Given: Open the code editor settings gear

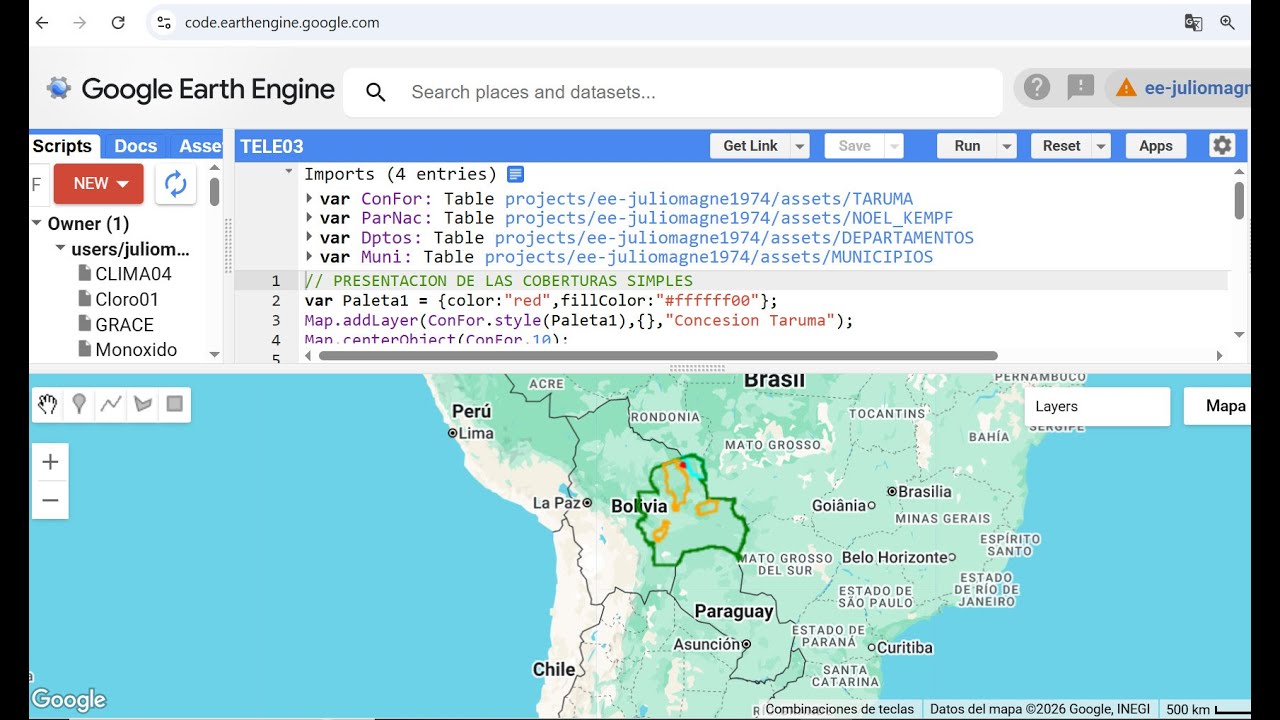Looking at the screenshot, I should [1222, 146].
